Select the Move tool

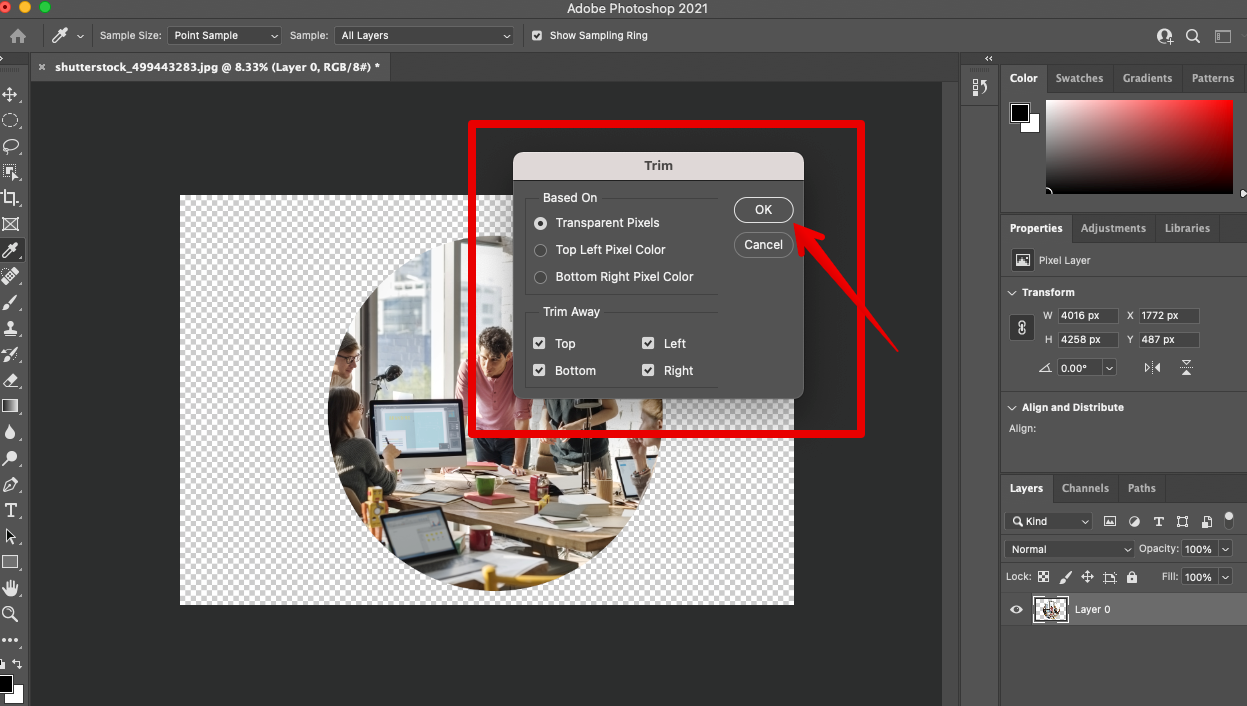[10, 94]
